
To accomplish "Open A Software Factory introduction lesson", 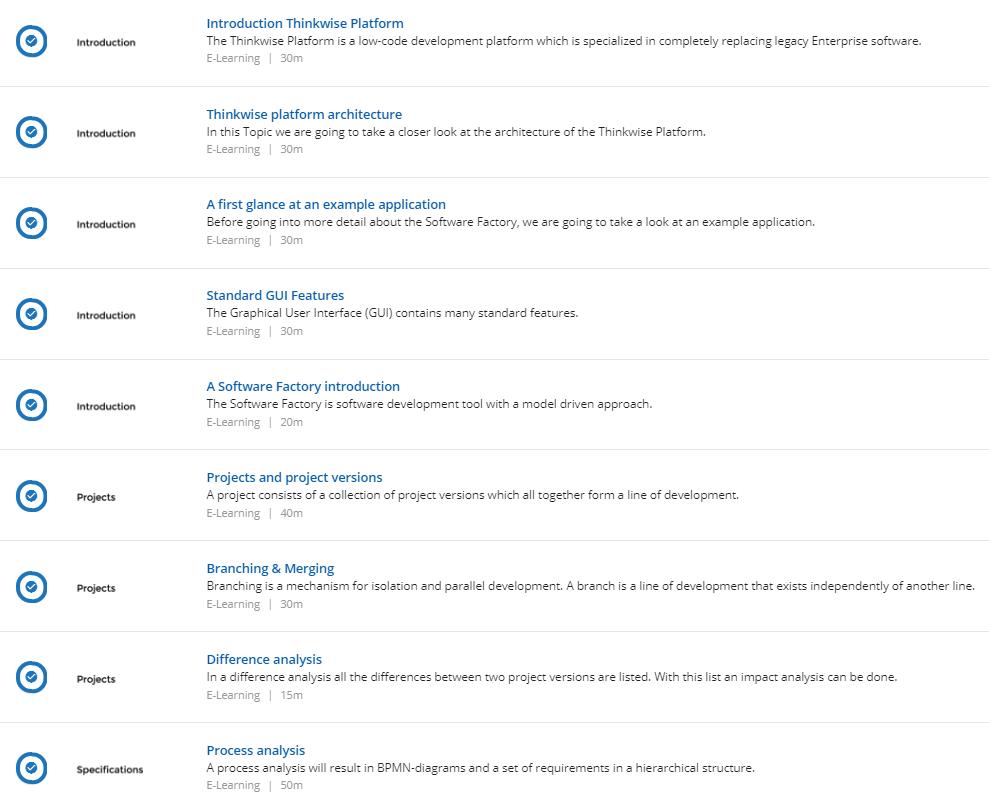I will click(303, 386).
